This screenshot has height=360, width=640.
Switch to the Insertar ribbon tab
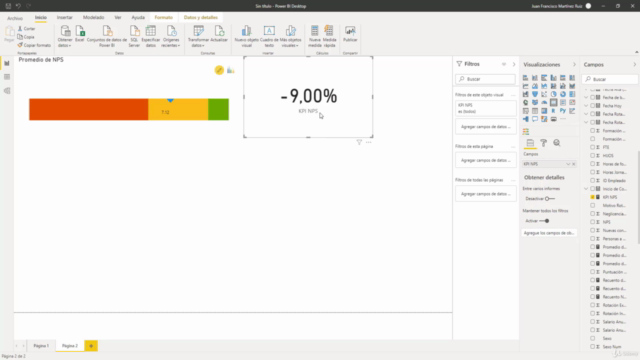[64, 18]
